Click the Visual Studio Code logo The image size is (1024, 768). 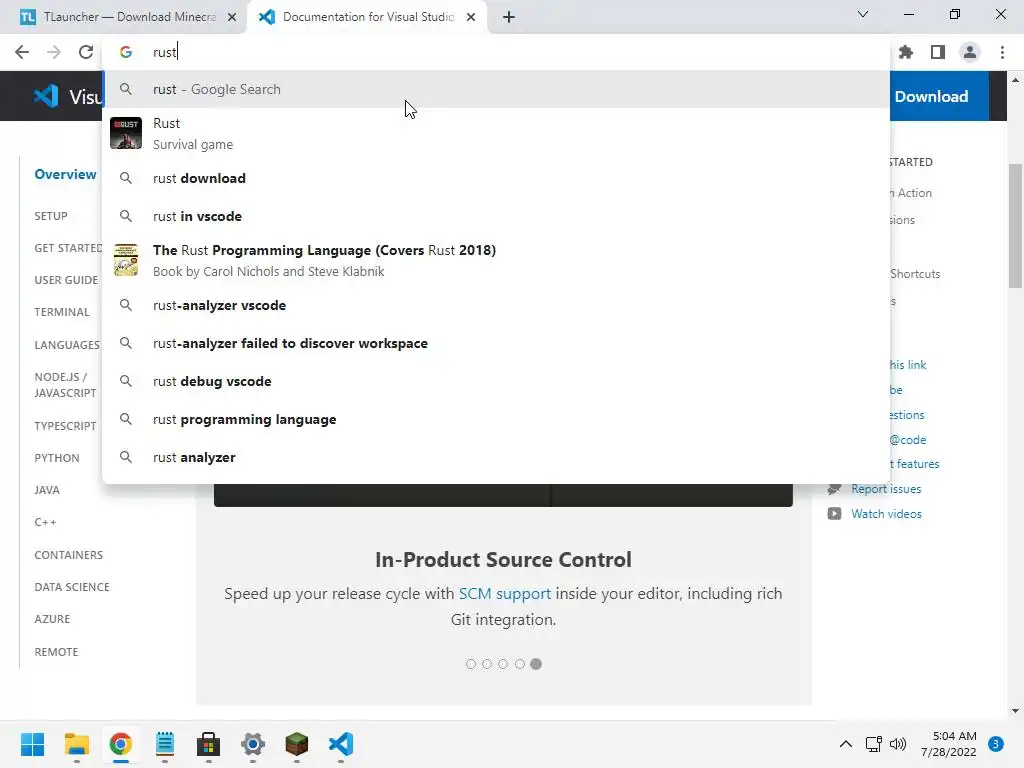click(x=46, y=97)
